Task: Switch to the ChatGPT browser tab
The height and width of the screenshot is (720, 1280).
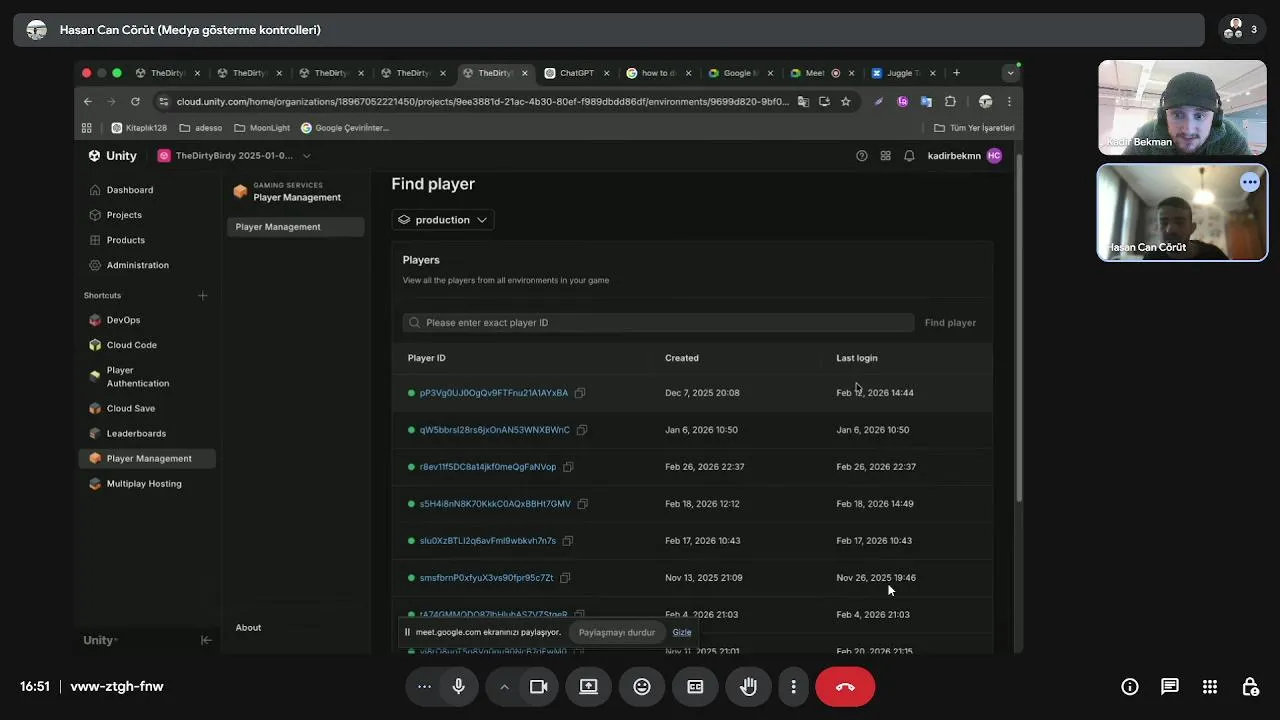Action: click(x=577, y=73)
